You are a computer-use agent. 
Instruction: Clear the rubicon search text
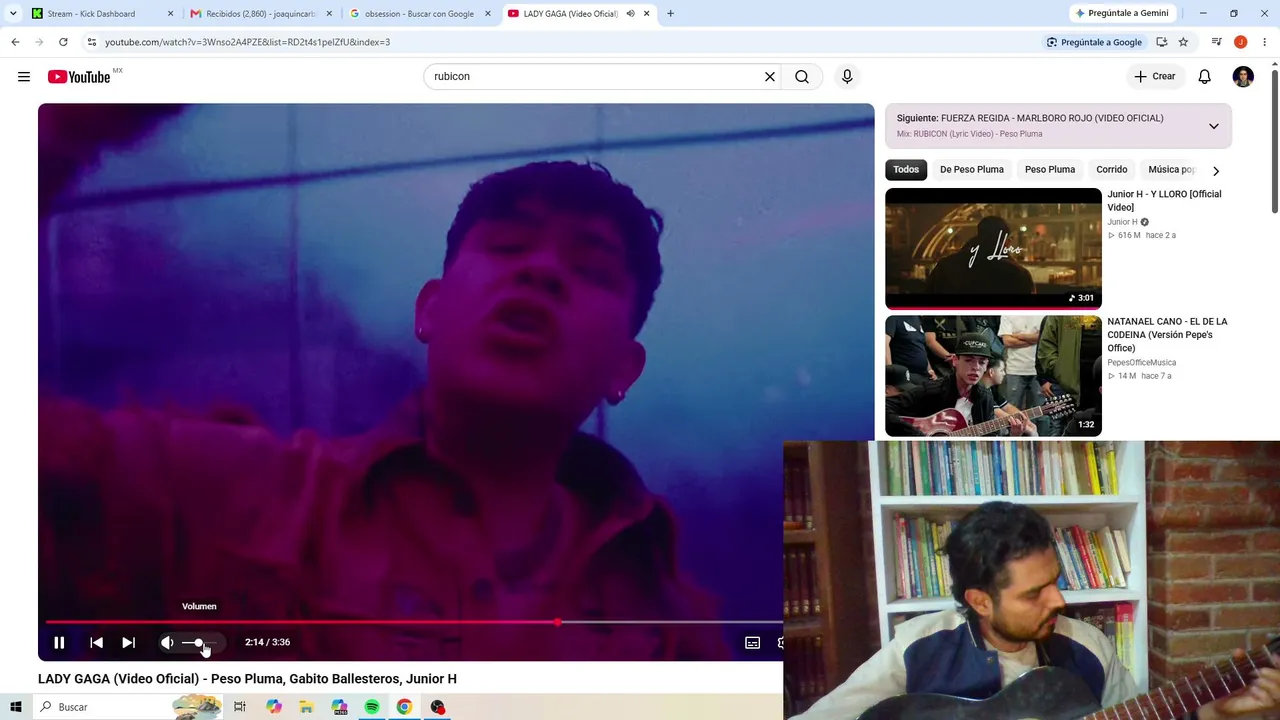coord(770,77)
